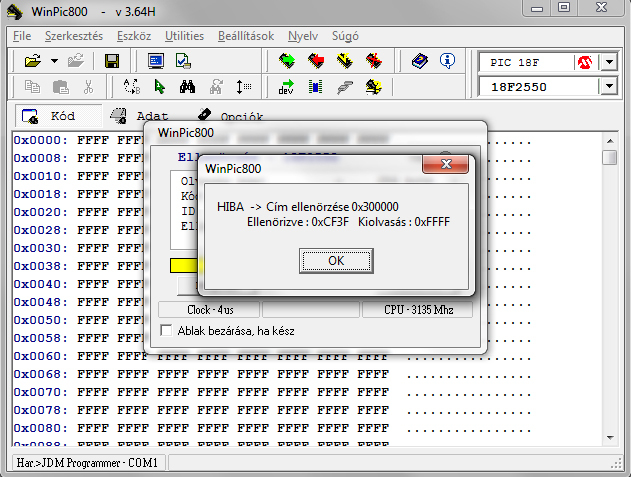
Task: Click the binoculars find icon
Action: pyautogui.click(x=187, y=87)
